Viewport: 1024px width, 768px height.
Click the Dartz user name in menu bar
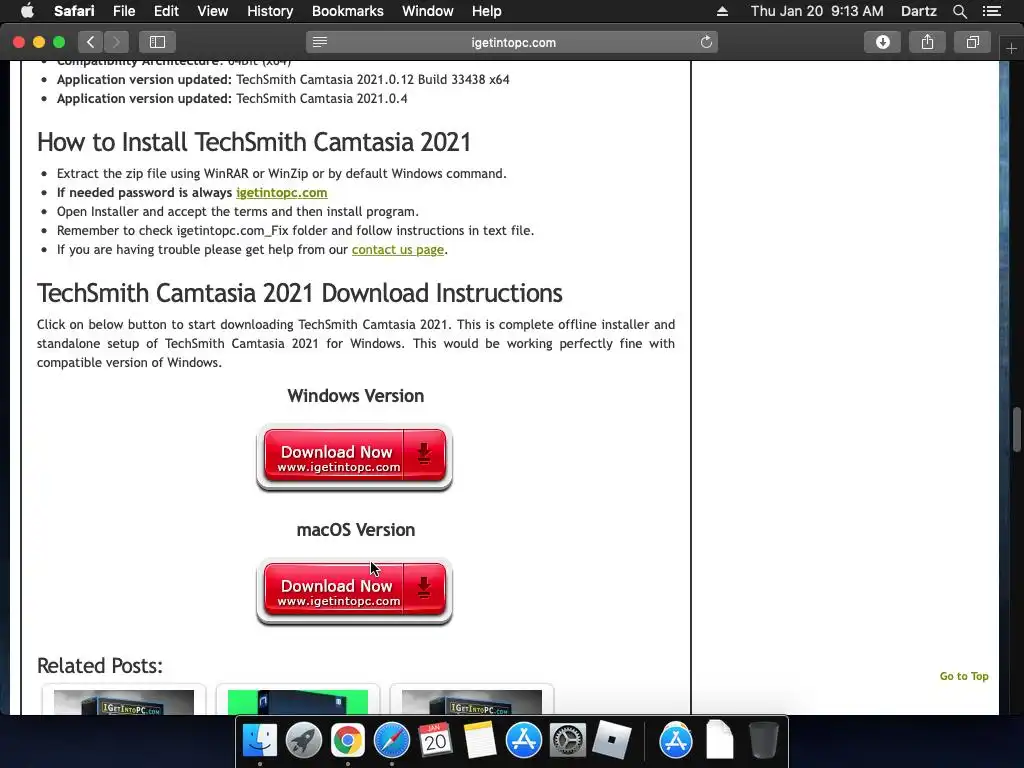point(918,11)
